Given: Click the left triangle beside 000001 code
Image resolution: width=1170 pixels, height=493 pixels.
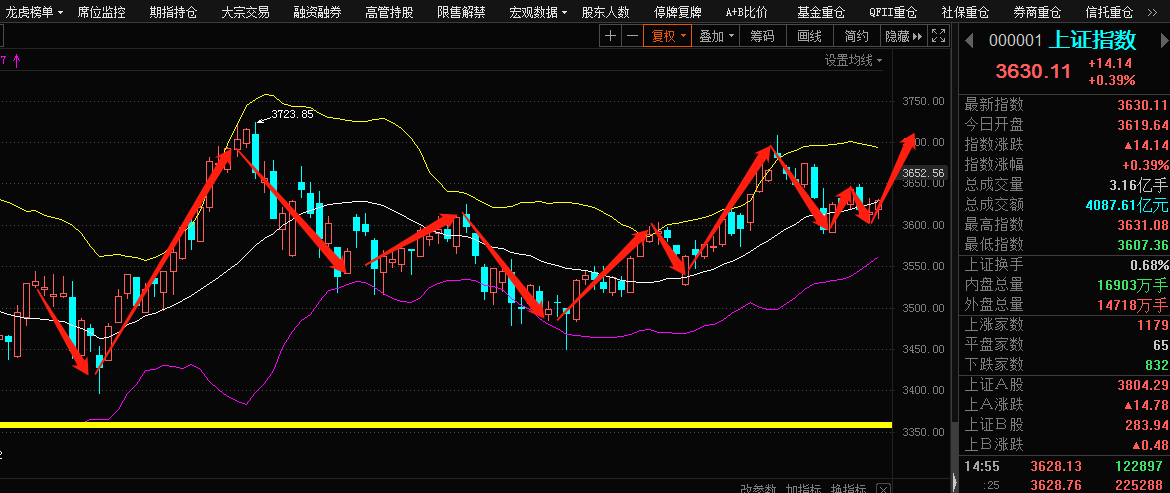Looking at the screenshot, I should coord(968,41).
